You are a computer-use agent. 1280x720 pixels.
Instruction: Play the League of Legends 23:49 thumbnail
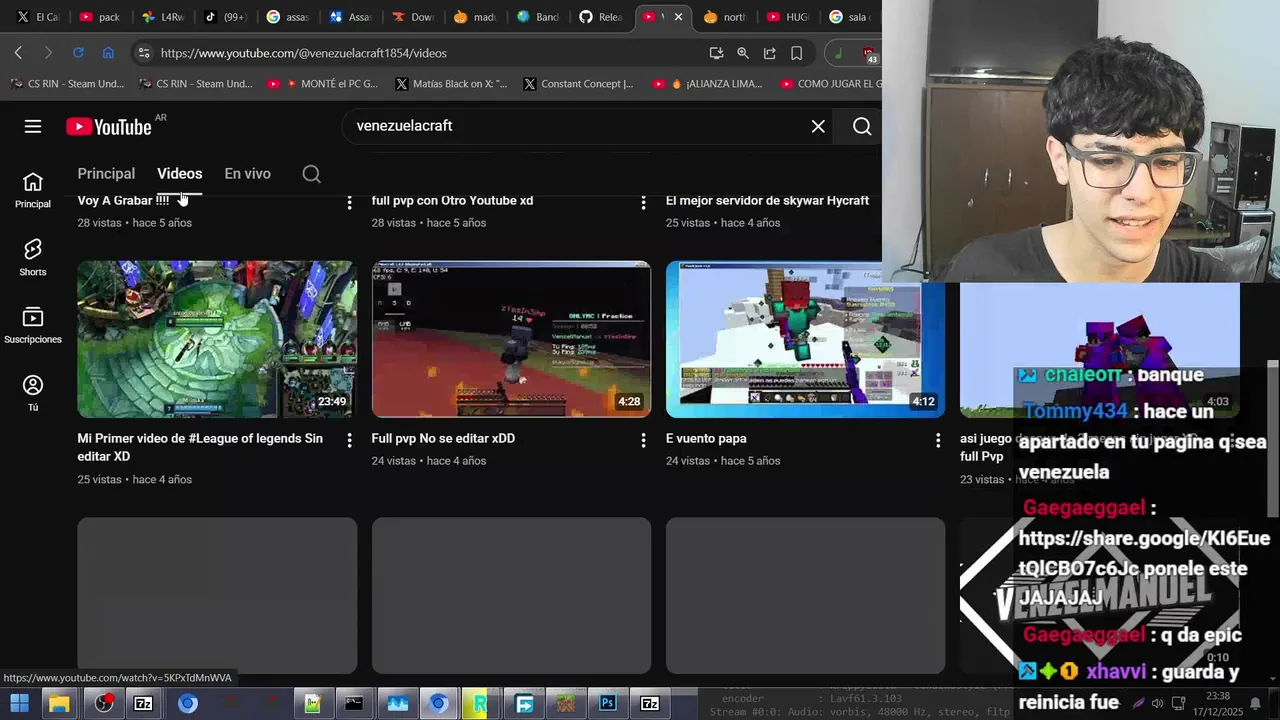click(217, 339)
